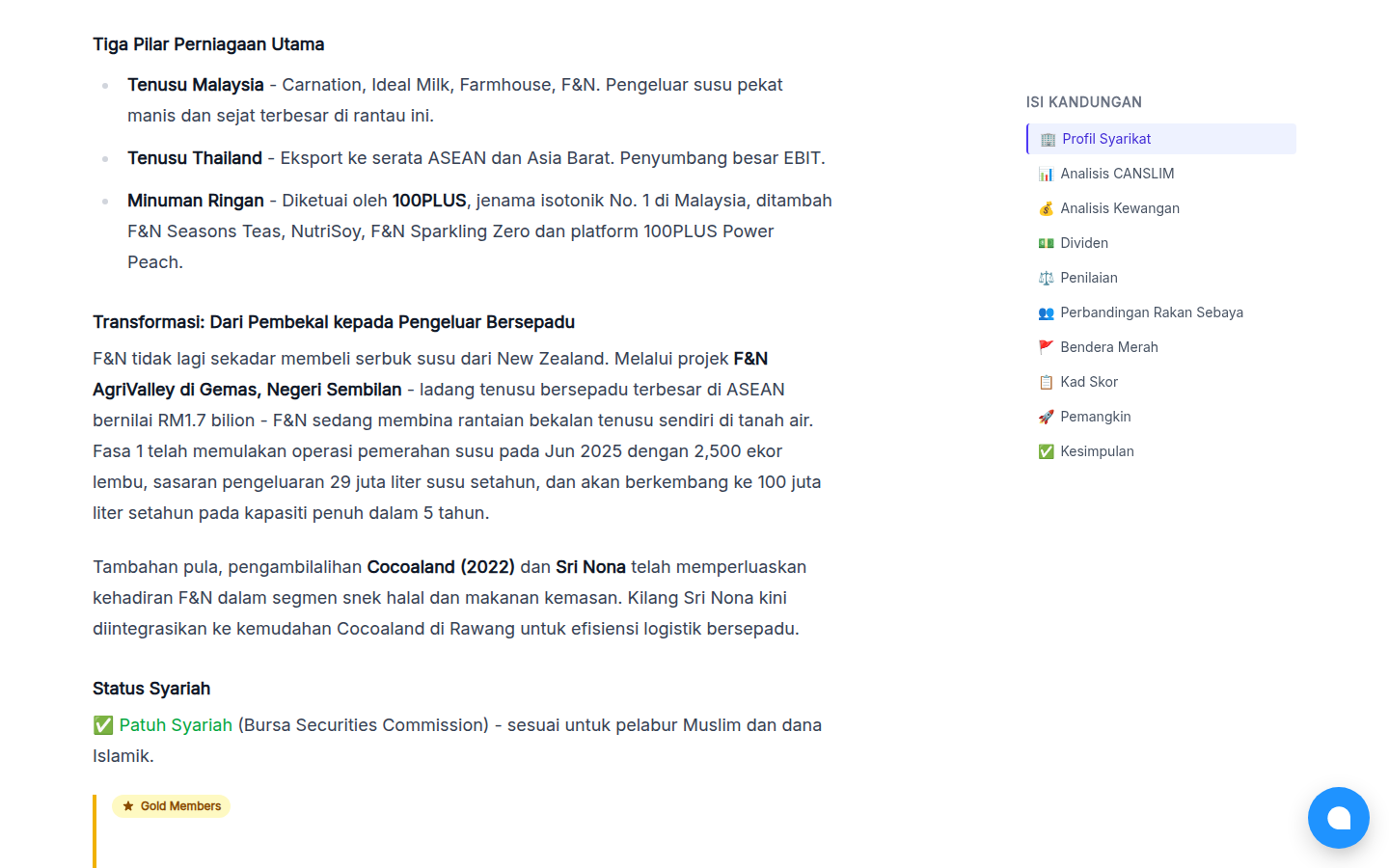
Task: Click the banknote icon beside Dividen
Action: click(x=1046, y=244)
